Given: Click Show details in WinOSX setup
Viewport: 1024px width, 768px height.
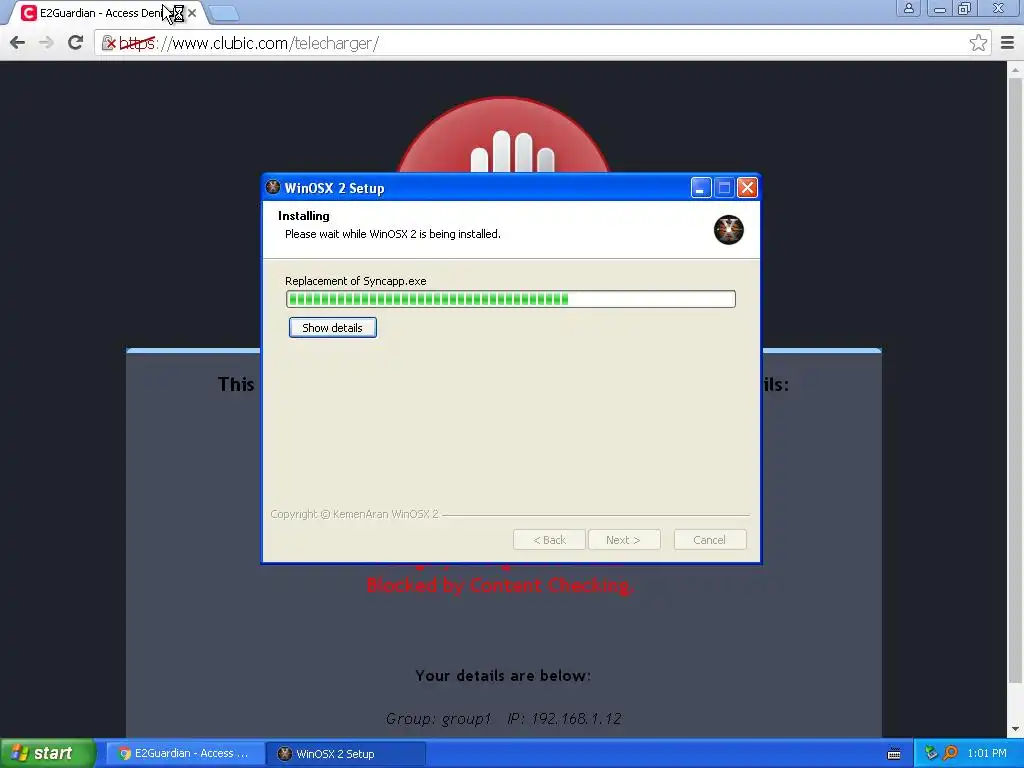Looking at the screenshot, I should pyautogui.click(x=332, y=328).
